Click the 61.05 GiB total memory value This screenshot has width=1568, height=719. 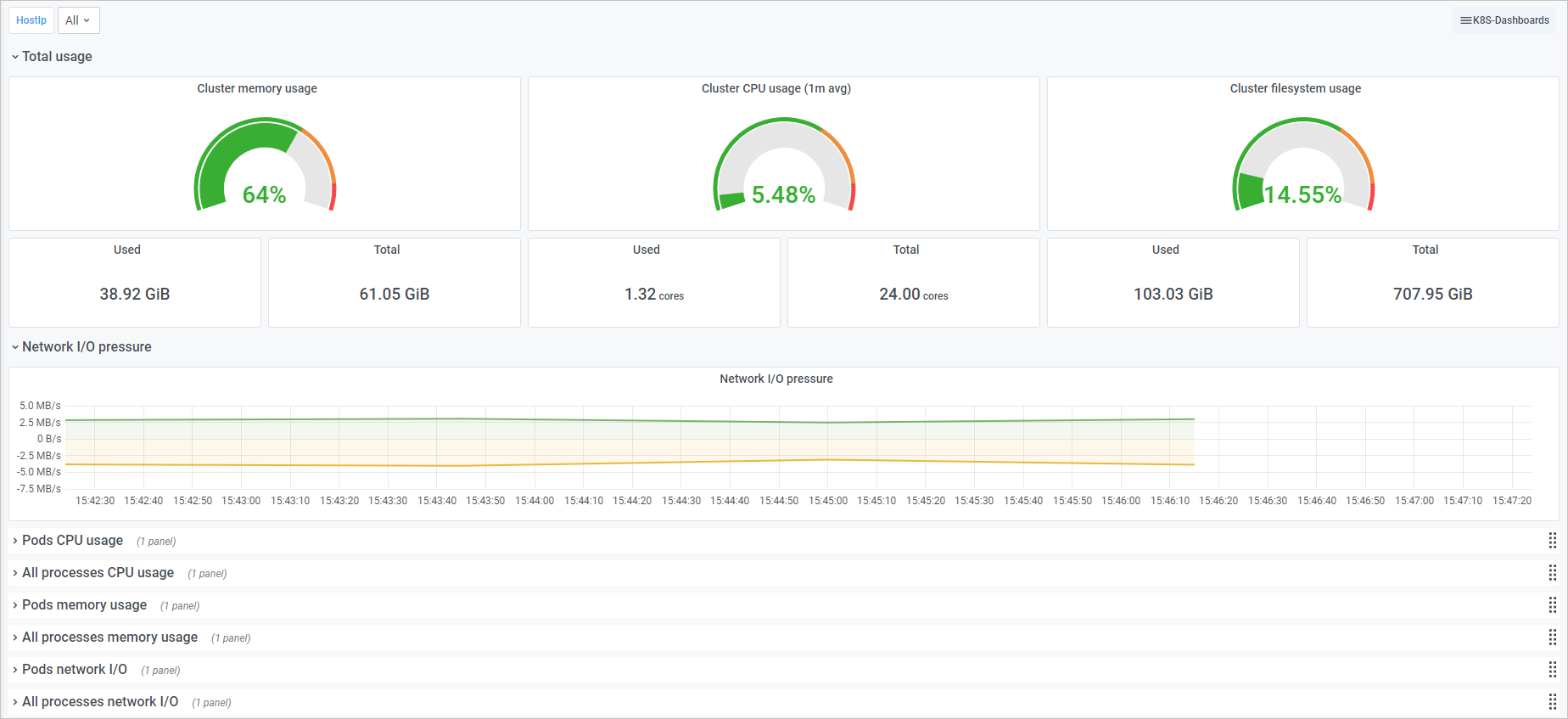click(395, 295)
